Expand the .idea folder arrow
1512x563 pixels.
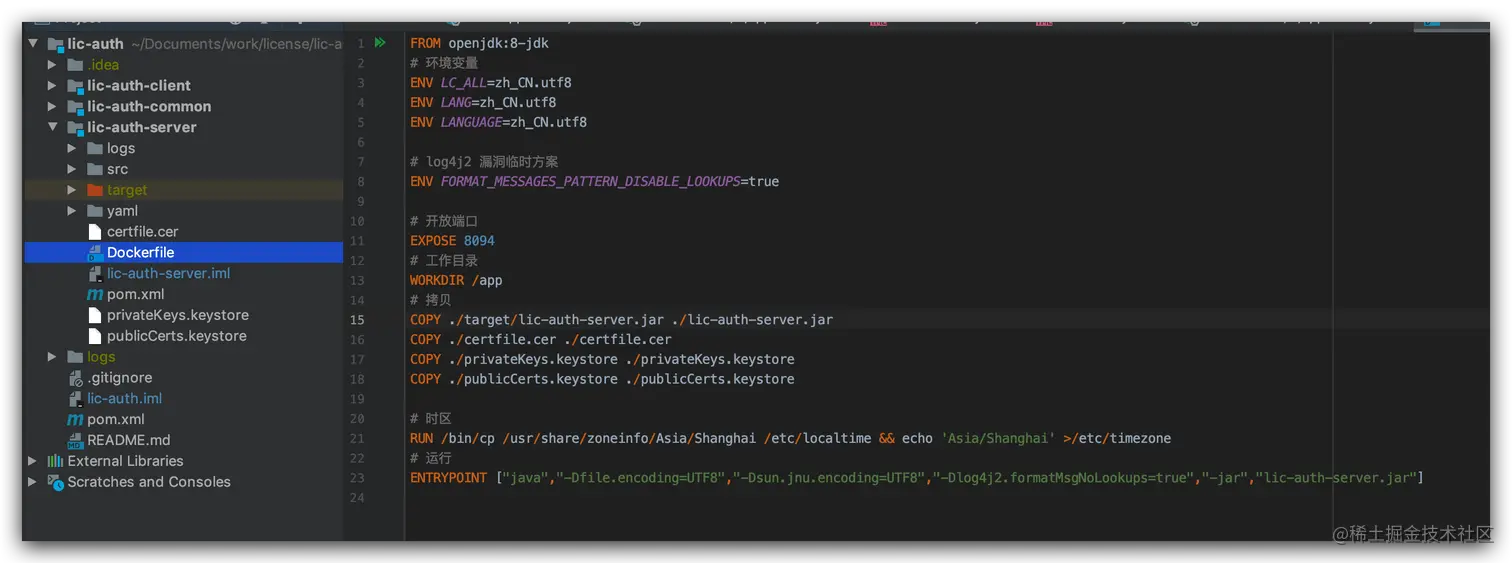[52, 65]
